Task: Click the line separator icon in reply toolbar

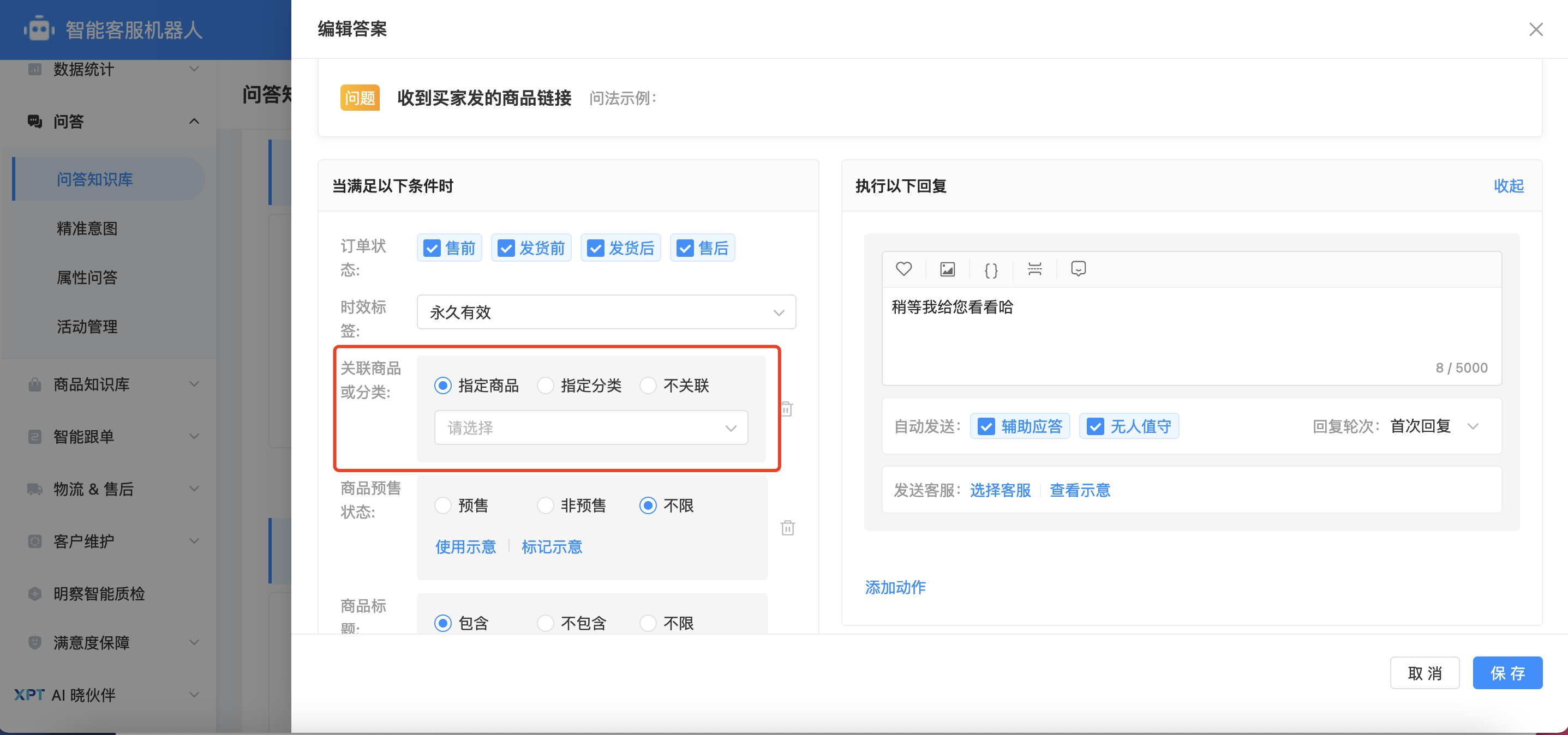Action: [1035, 269]
